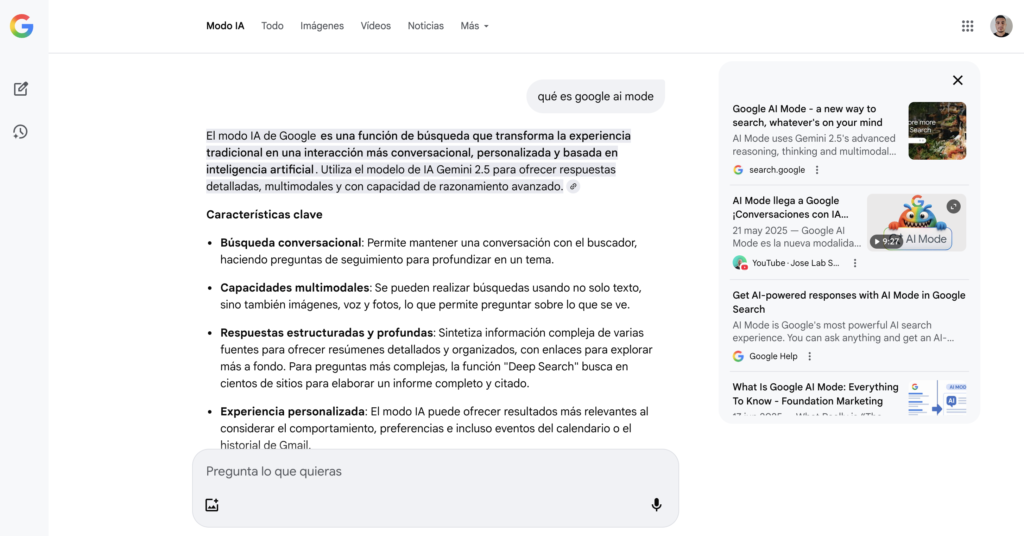Open options for the YouTube Jose Lab source
Screen dimensions: 1024x536
[855, 263]
